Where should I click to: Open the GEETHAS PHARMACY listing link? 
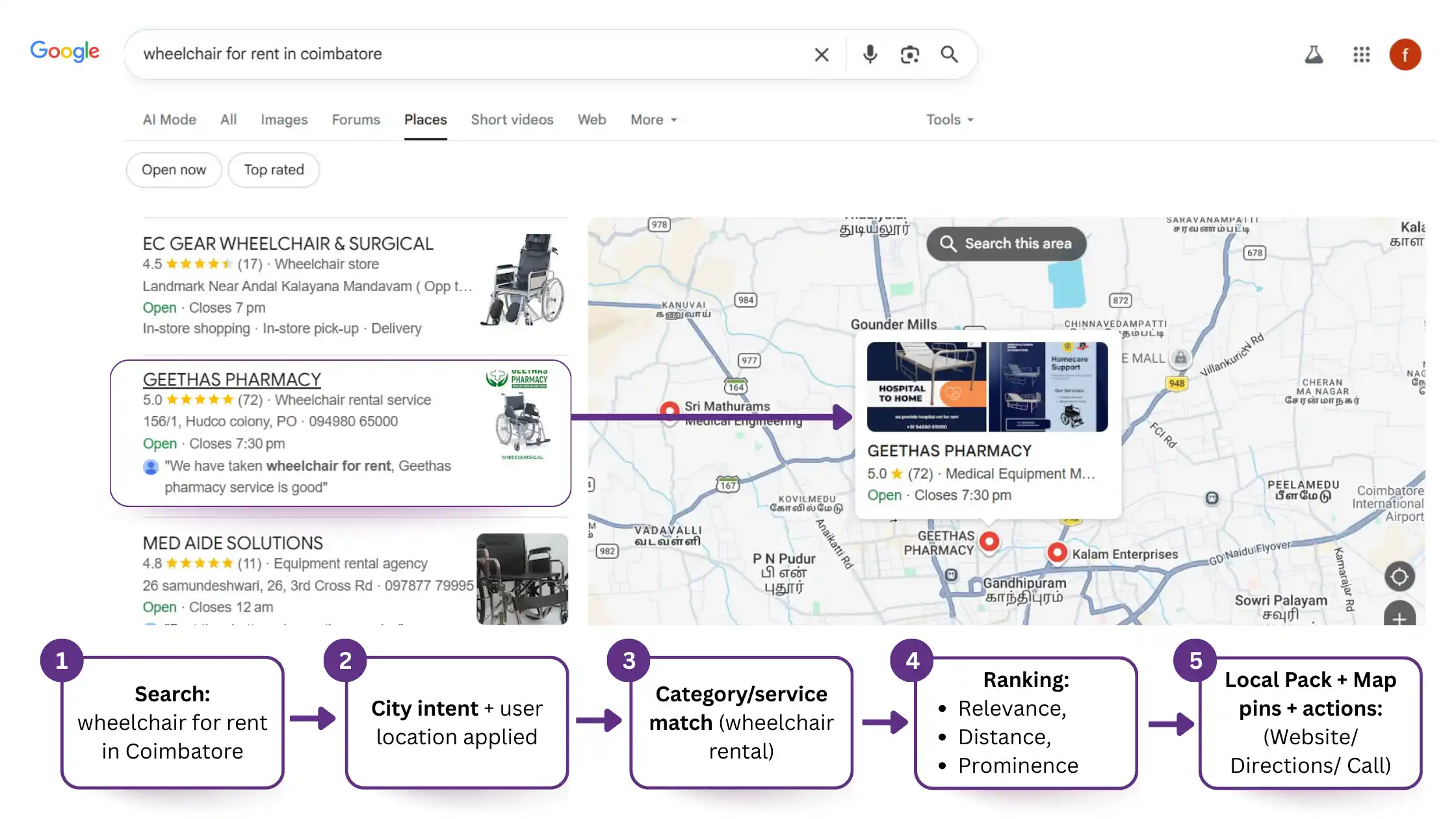pyautogui.click(x=231, y=379)
